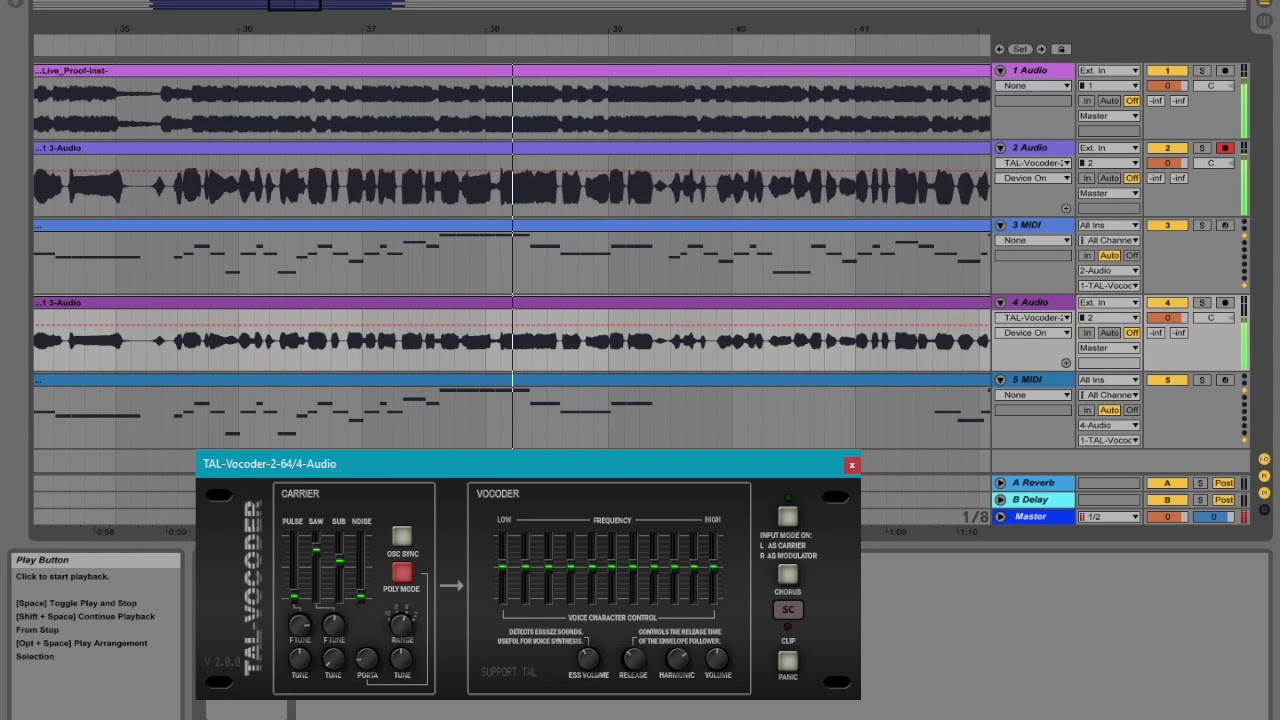Toggle the red POLY MODE button
The image size is (1280, 720).
pyautogui.click(x=402, y=572)
